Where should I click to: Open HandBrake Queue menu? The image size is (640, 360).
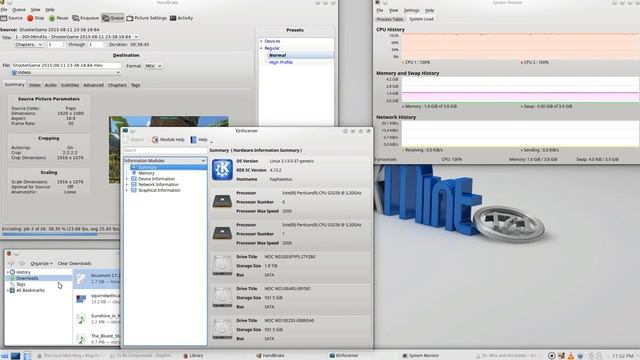point(18,9)
